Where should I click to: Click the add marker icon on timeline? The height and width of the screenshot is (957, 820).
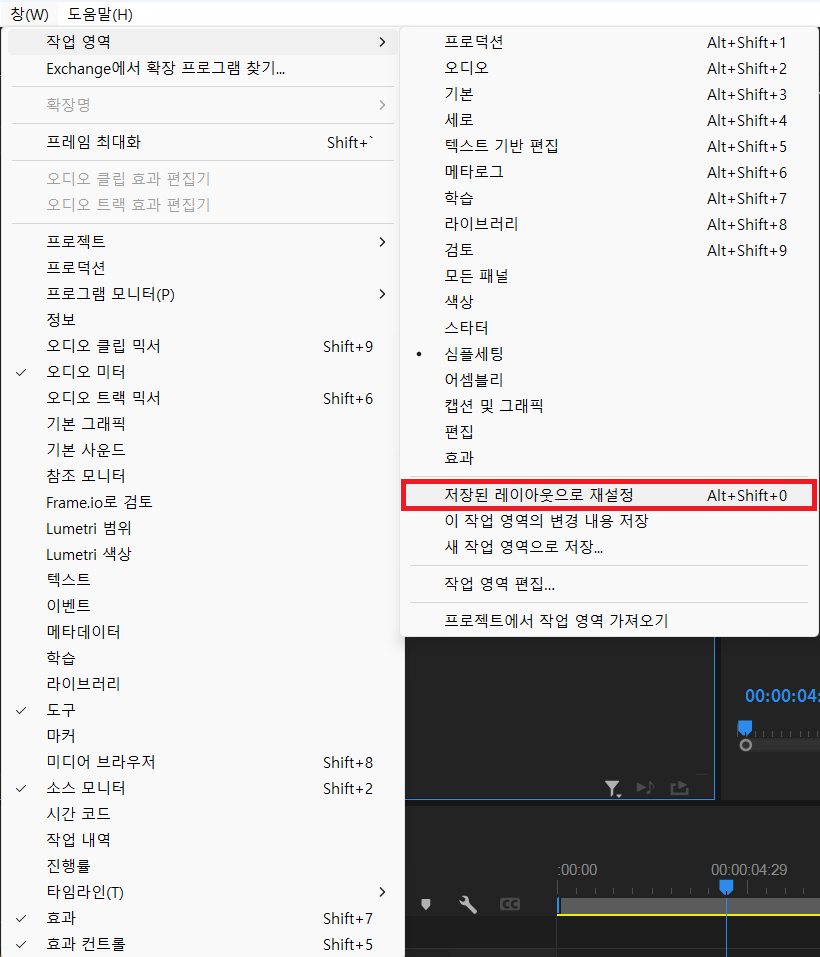point(425,904)
